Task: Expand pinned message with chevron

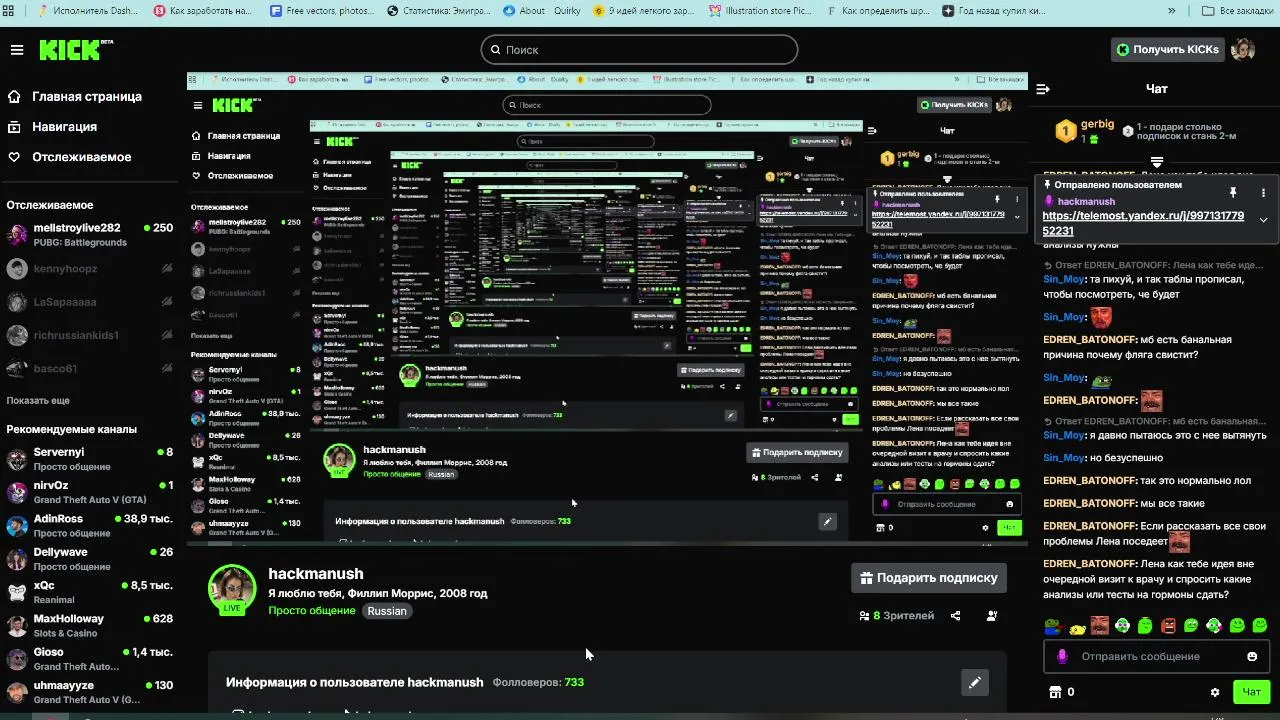Action: click(x=1263, y=220)
